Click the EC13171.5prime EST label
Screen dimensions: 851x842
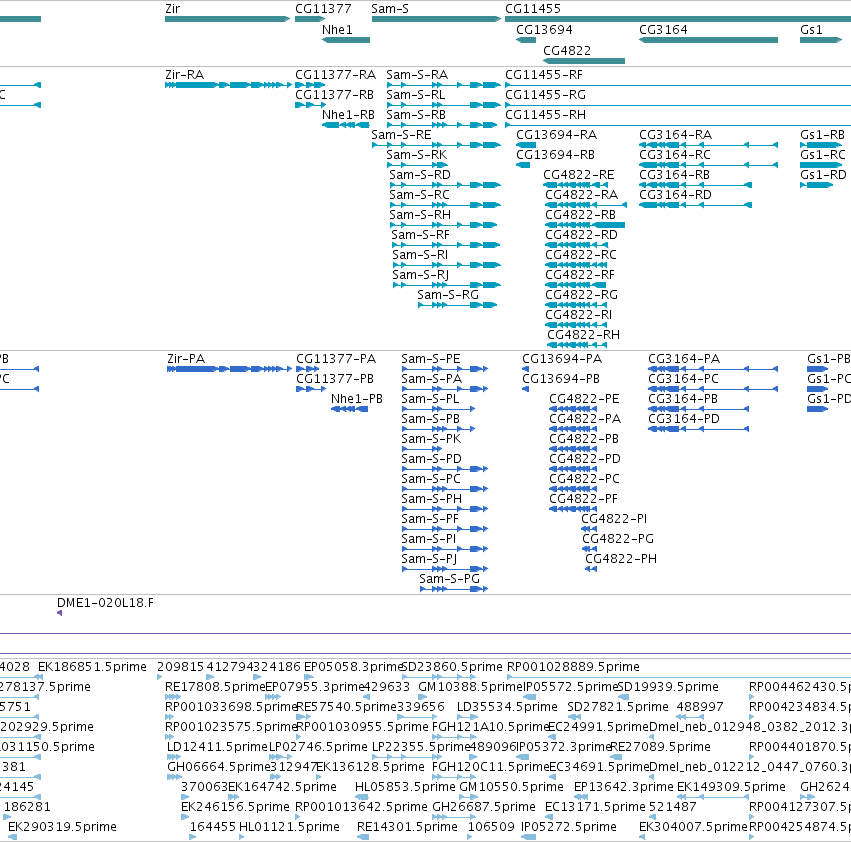tap(595, 807)
